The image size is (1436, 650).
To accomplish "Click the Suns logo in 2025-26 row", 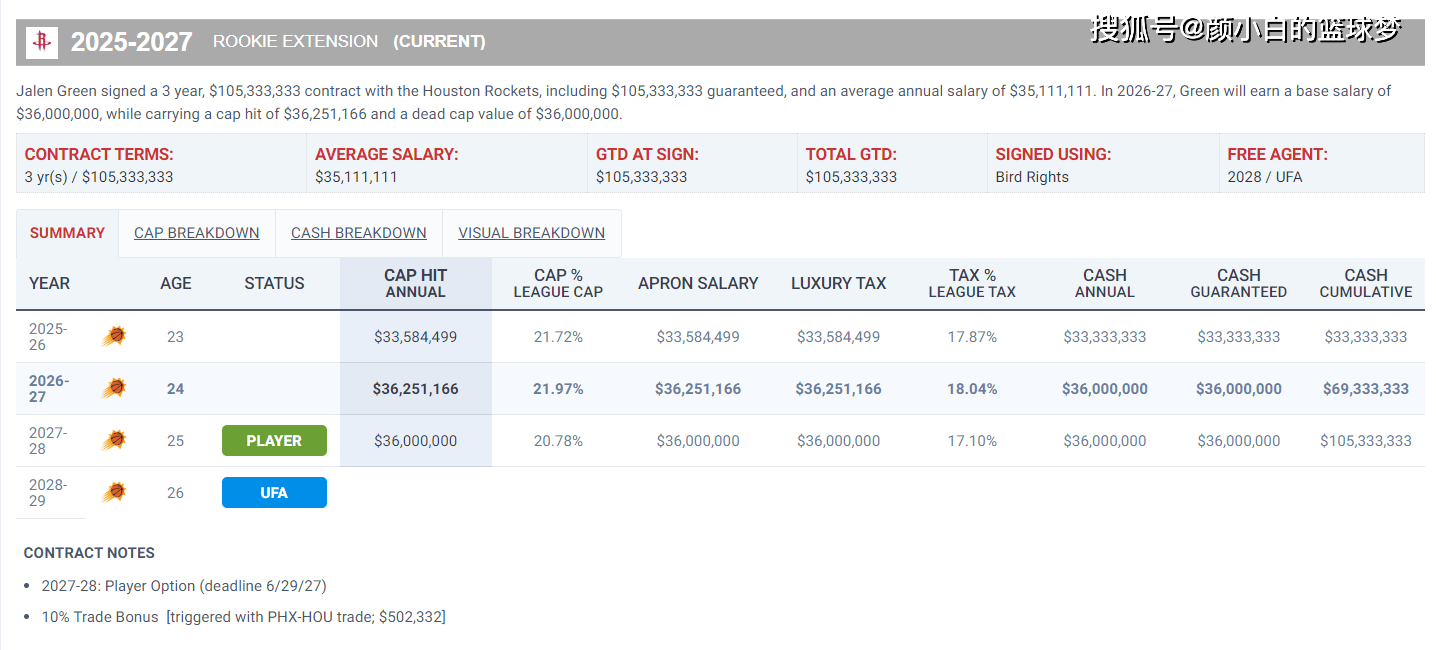I will pyautogui.click(x=114, y=337).
